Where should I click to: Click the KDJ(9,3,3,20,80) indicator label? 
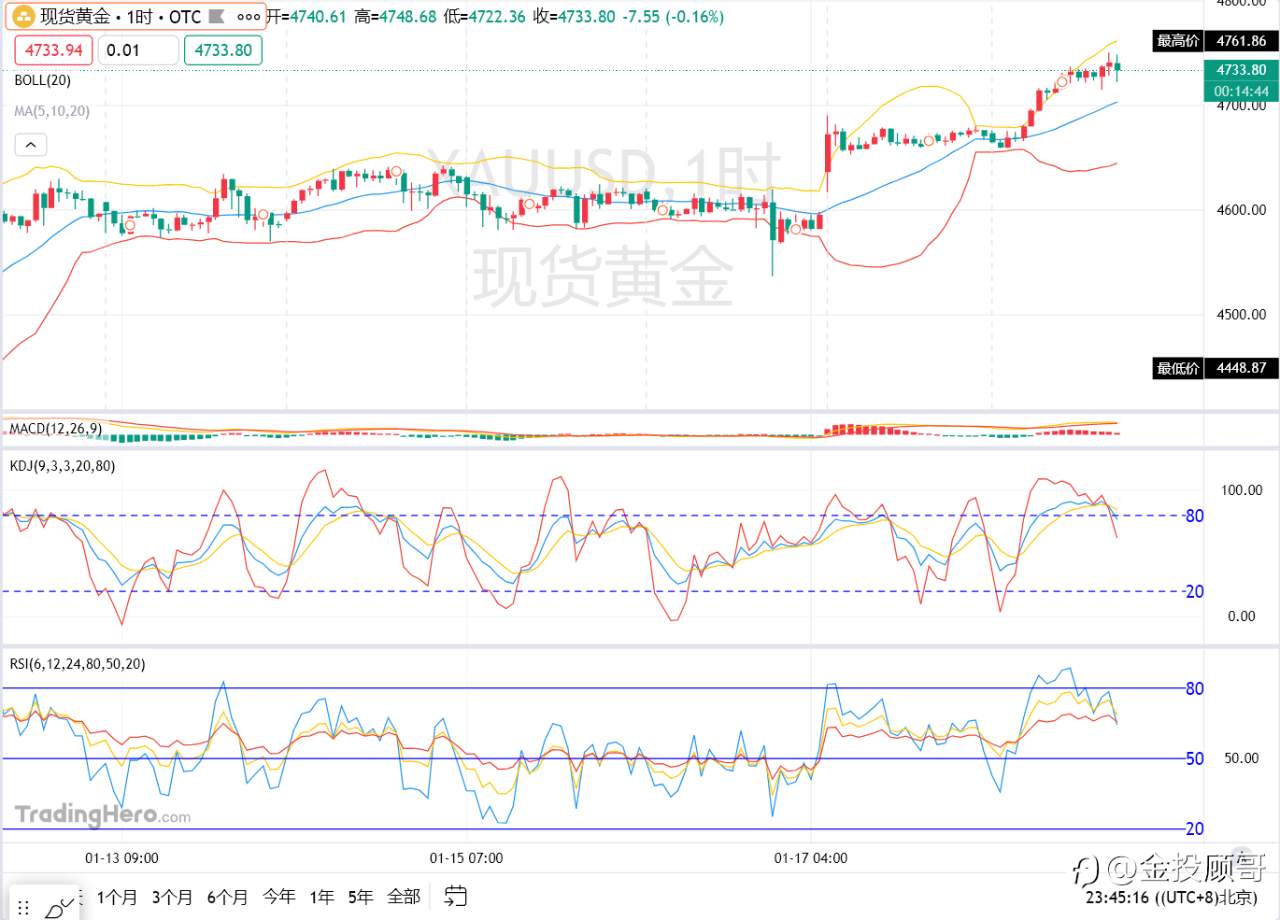[x=62, y=464]
